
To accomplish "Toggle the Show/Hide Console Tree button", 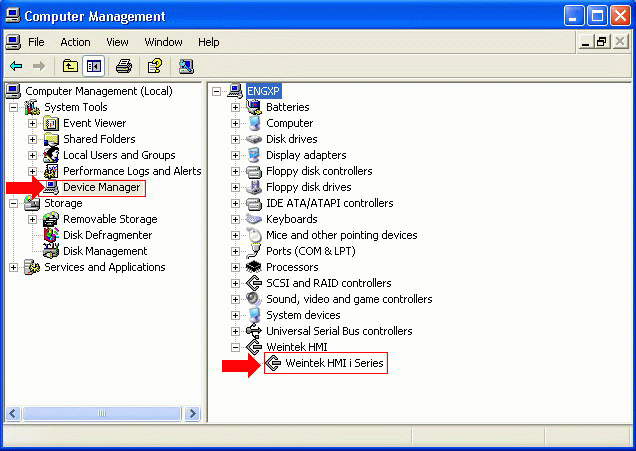I will pyautogui.click(x=94, y=66).
